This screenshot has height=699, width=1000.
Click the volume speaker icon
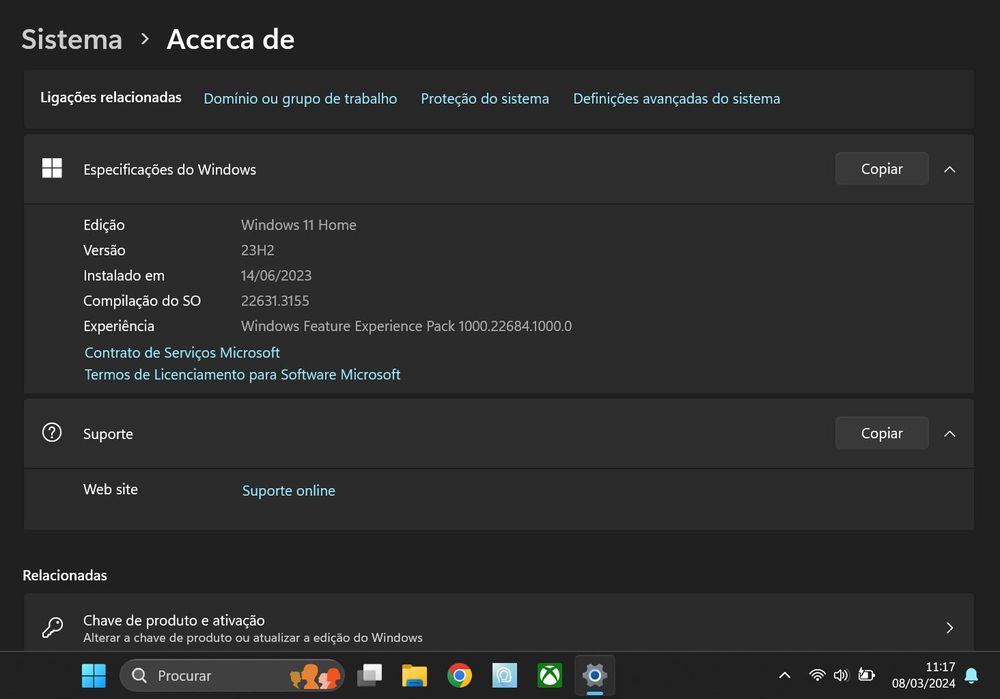tap(841, 675)
